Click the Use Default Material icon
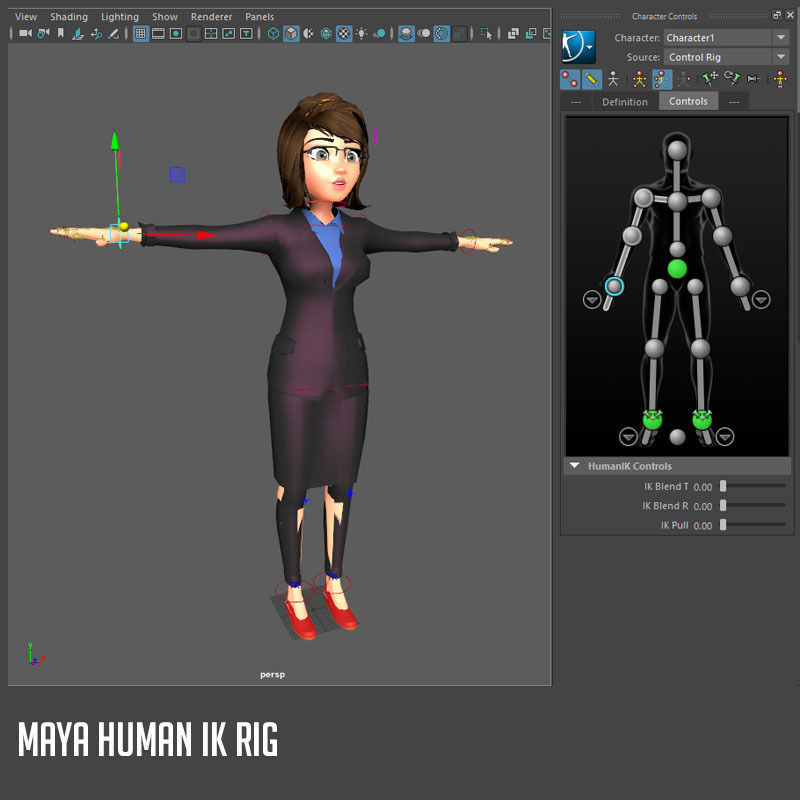 (x=309, y=34)
